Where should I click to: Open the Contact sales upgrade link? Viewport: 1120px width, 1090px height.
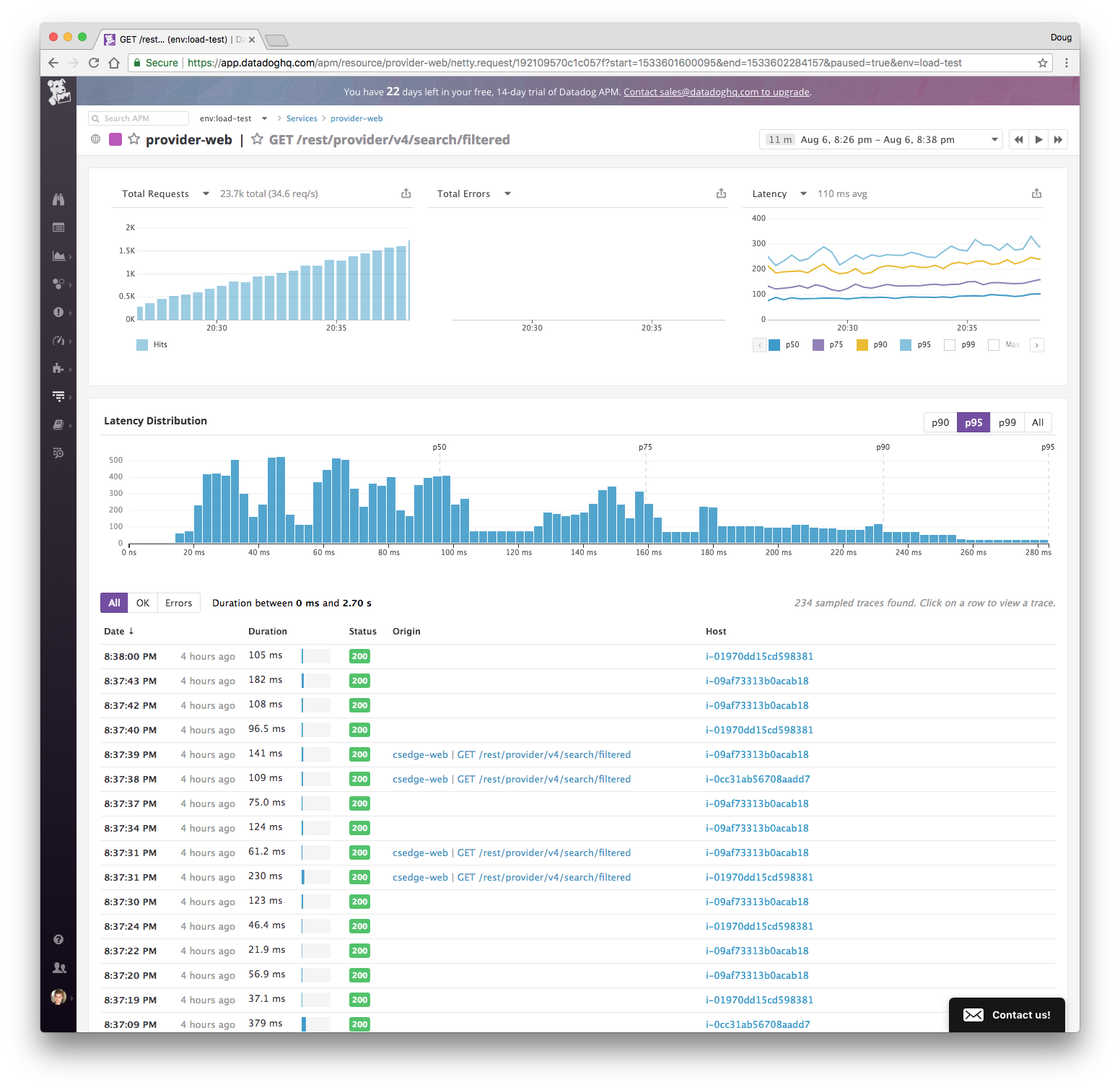tap(716, 92)
